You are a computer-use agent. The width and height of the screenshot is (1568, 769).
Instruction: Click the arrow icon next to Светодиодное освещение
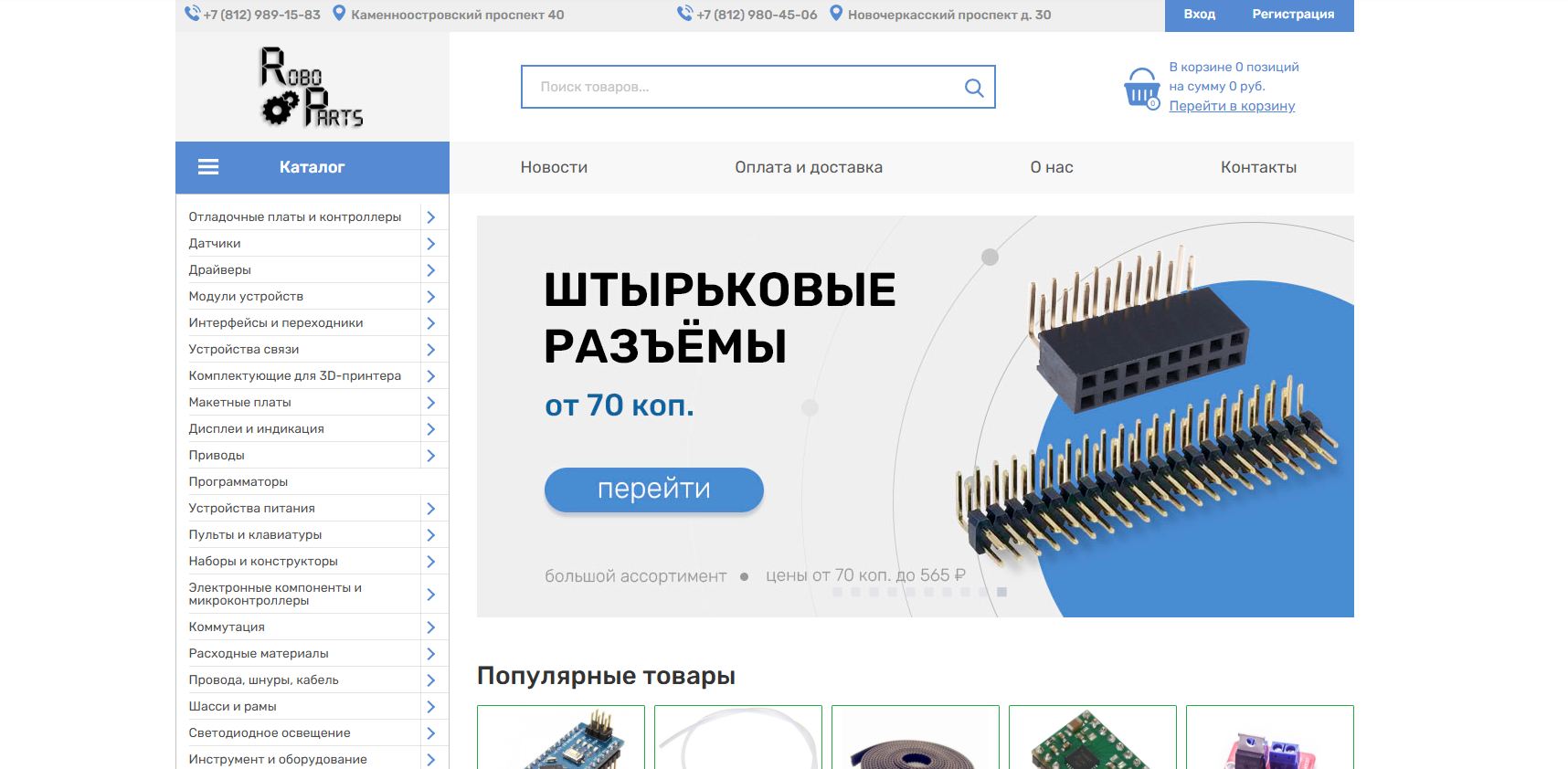[x=431, y=733]
